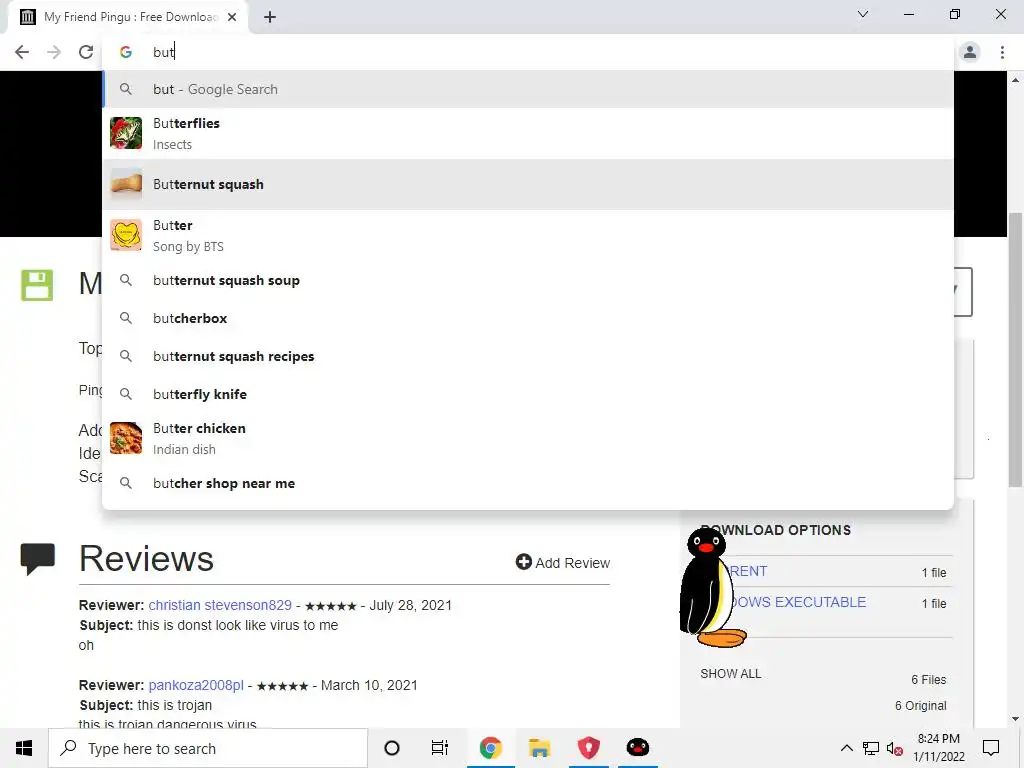Viewport: 1024px width, 768px height.
Task: Select the My Friend Pingu tab
Action: pyautogui.click(x=128, y=17)
